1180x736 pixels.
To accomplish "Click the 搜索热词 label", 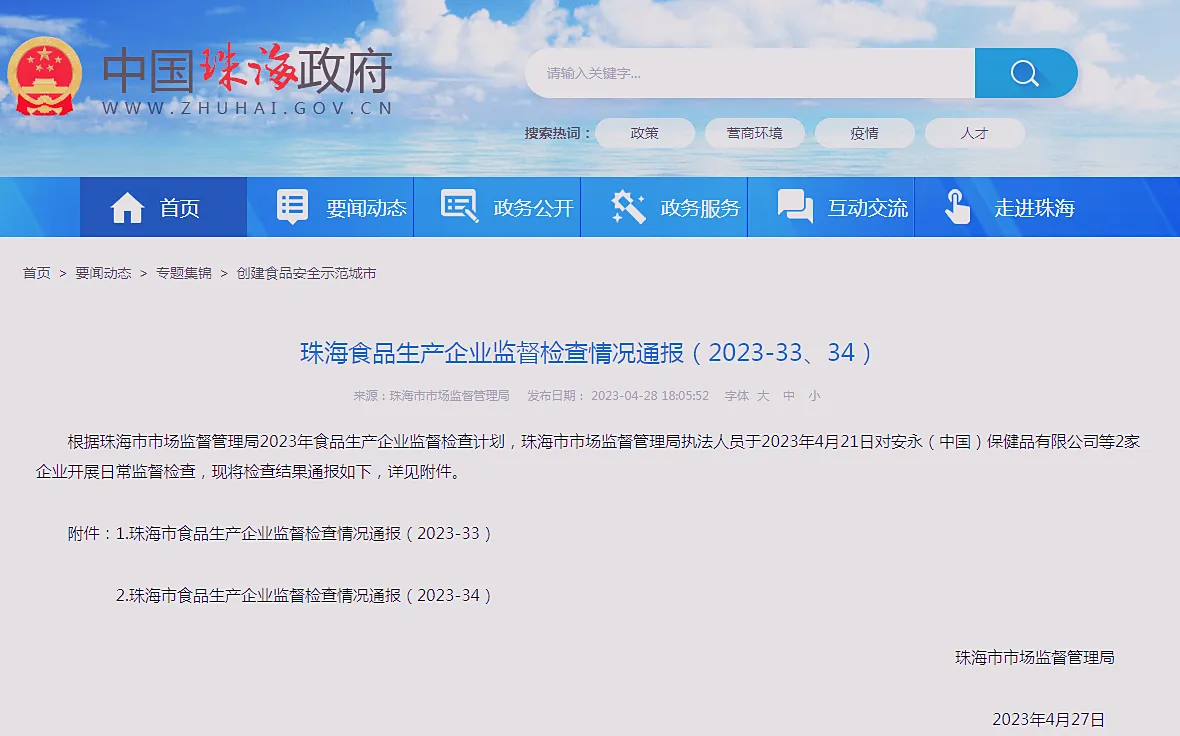I will tap(557, 133).
